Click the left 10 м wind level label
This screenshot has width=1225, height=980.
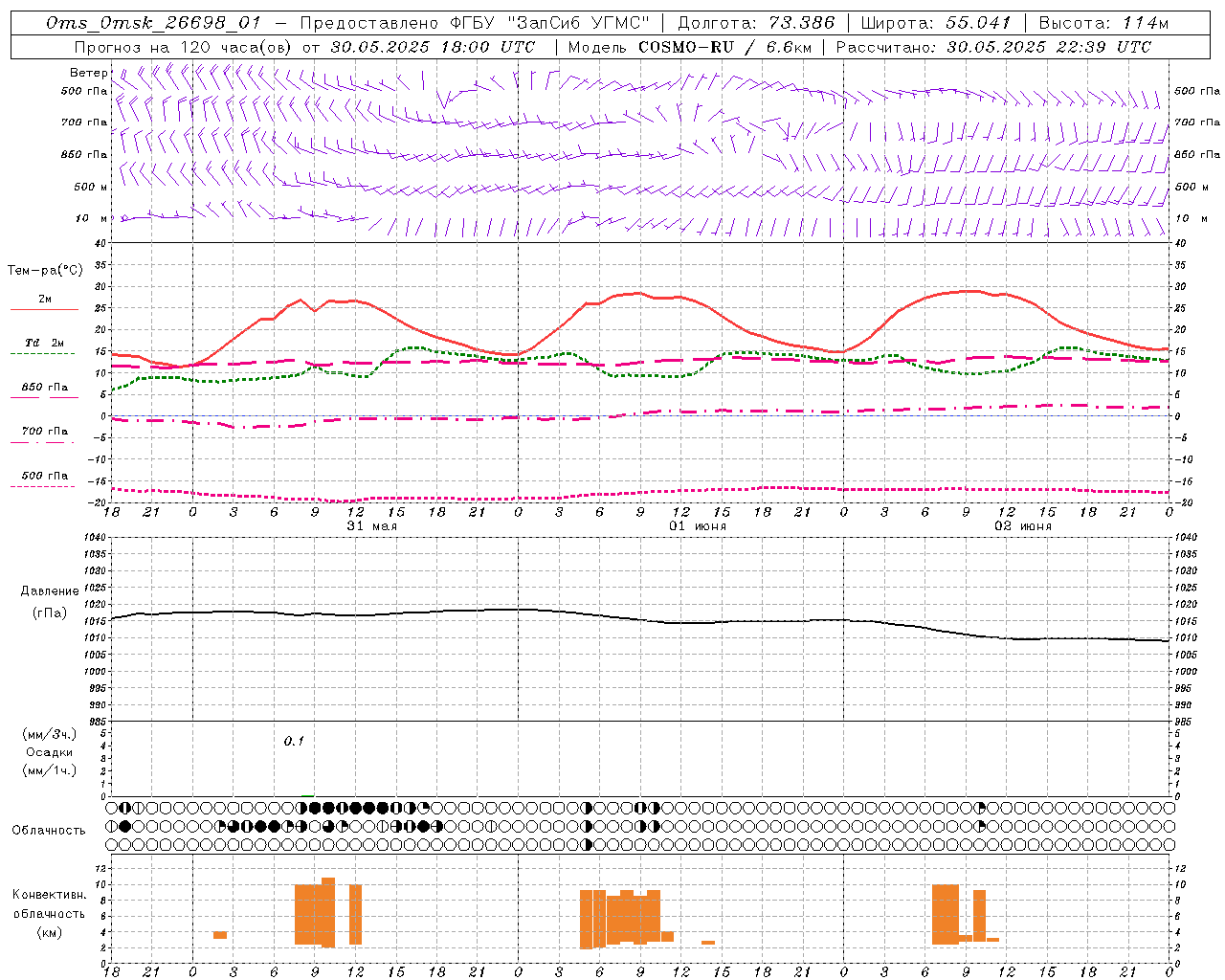click(x=92, y=218)
